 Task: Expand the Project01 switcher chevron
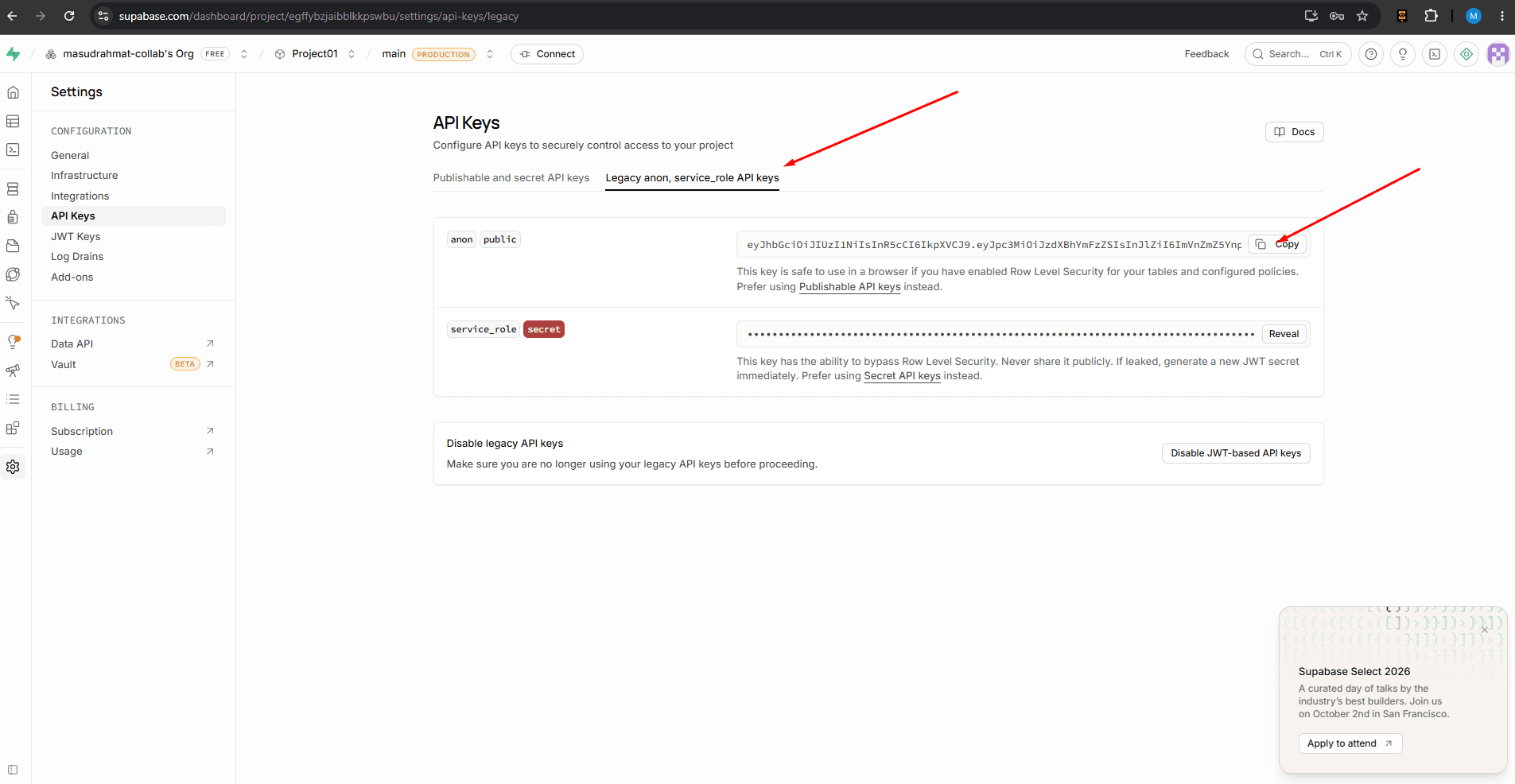coord(352,54)
